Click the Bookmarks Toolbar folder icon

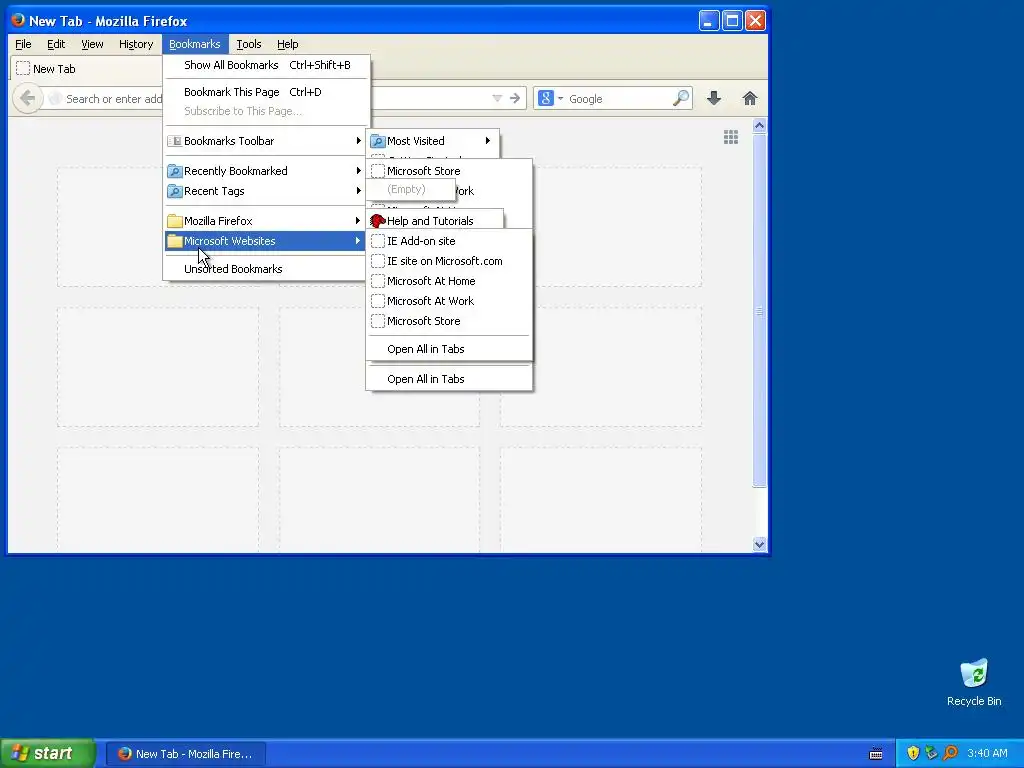[174, 141]
